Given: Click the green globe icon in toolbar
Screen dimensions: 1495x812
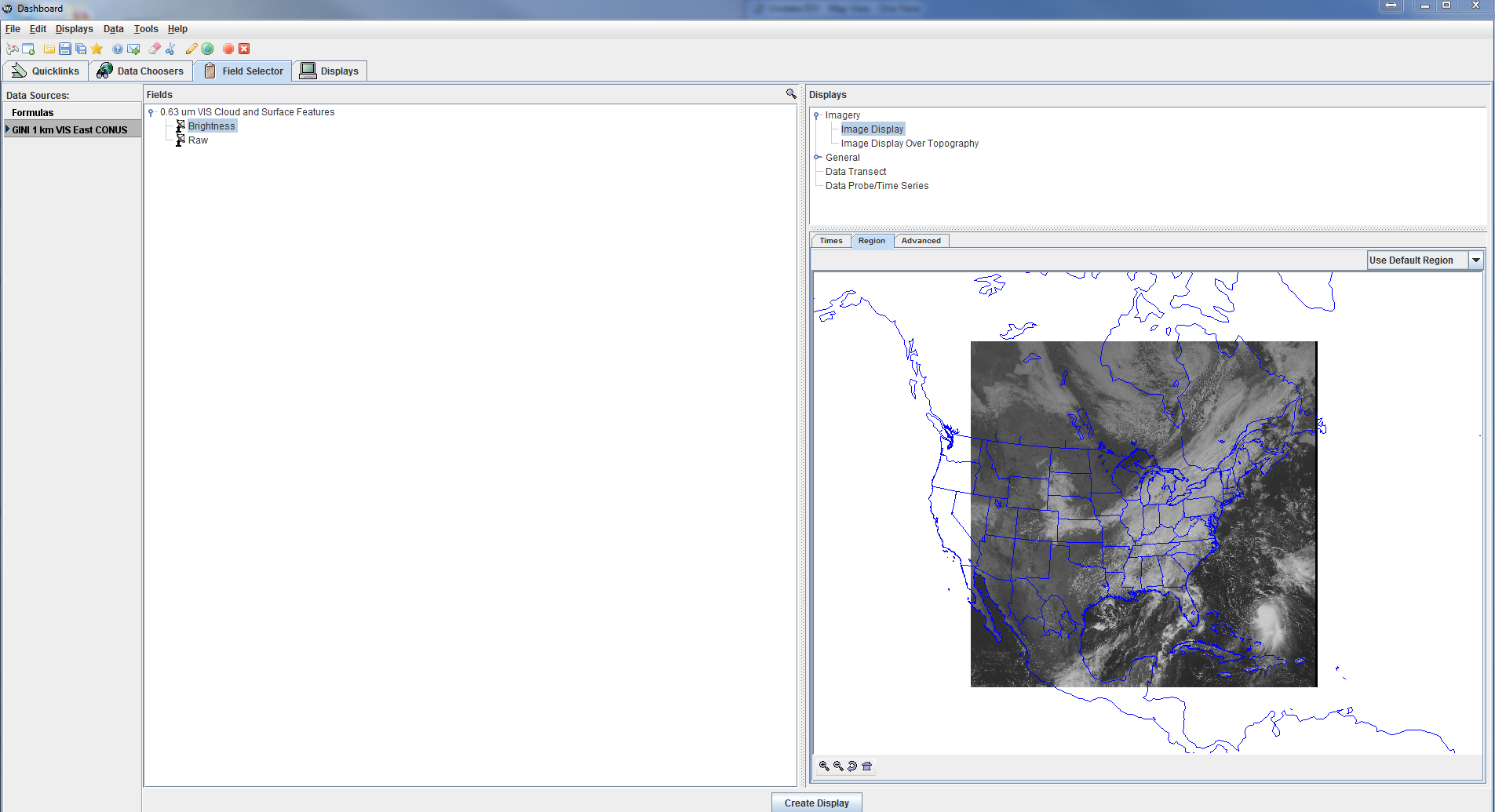Looking at the screenshot, I should coord(208,49).
